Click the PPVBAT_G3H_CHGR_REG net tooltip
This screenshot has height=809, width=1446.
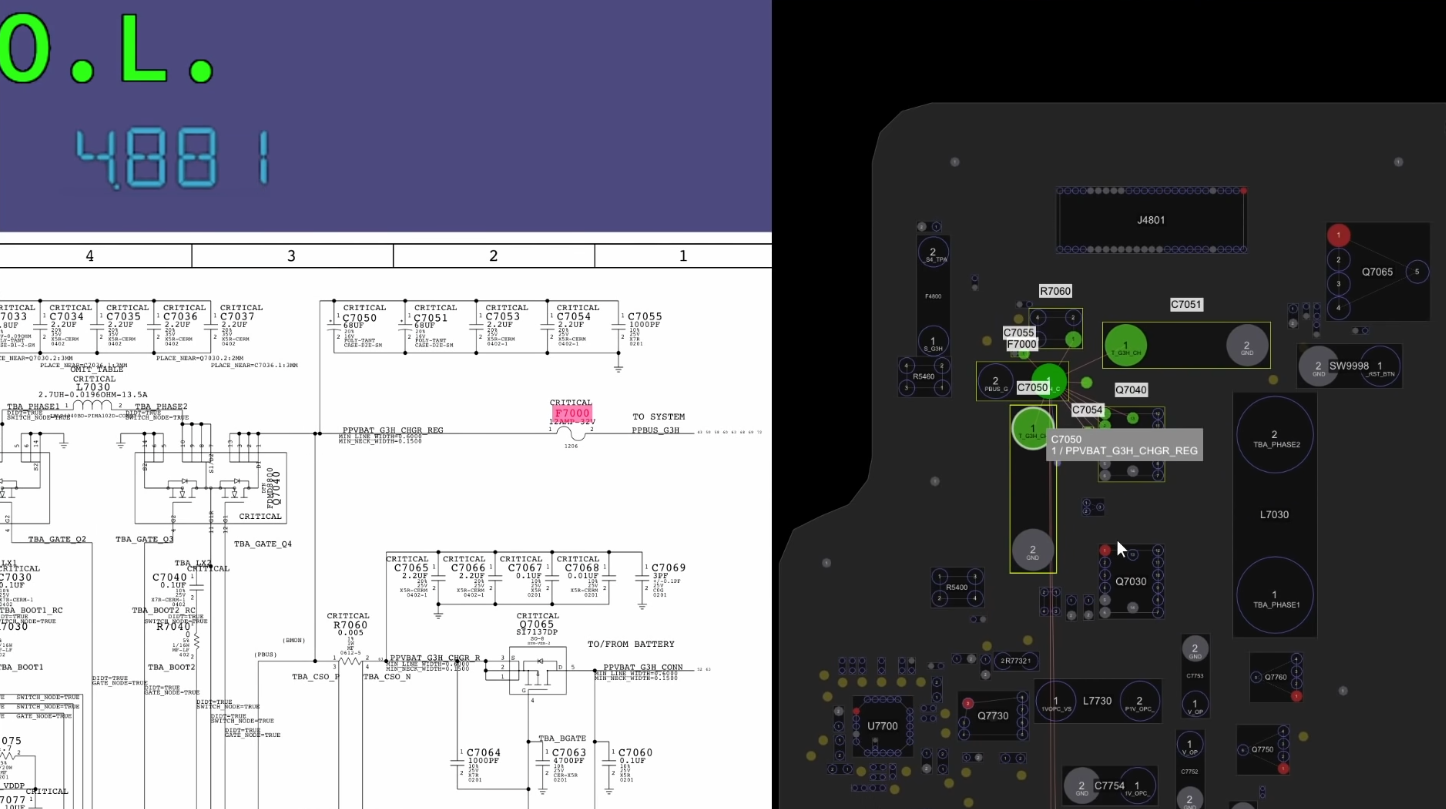[x=1124, y=445]
